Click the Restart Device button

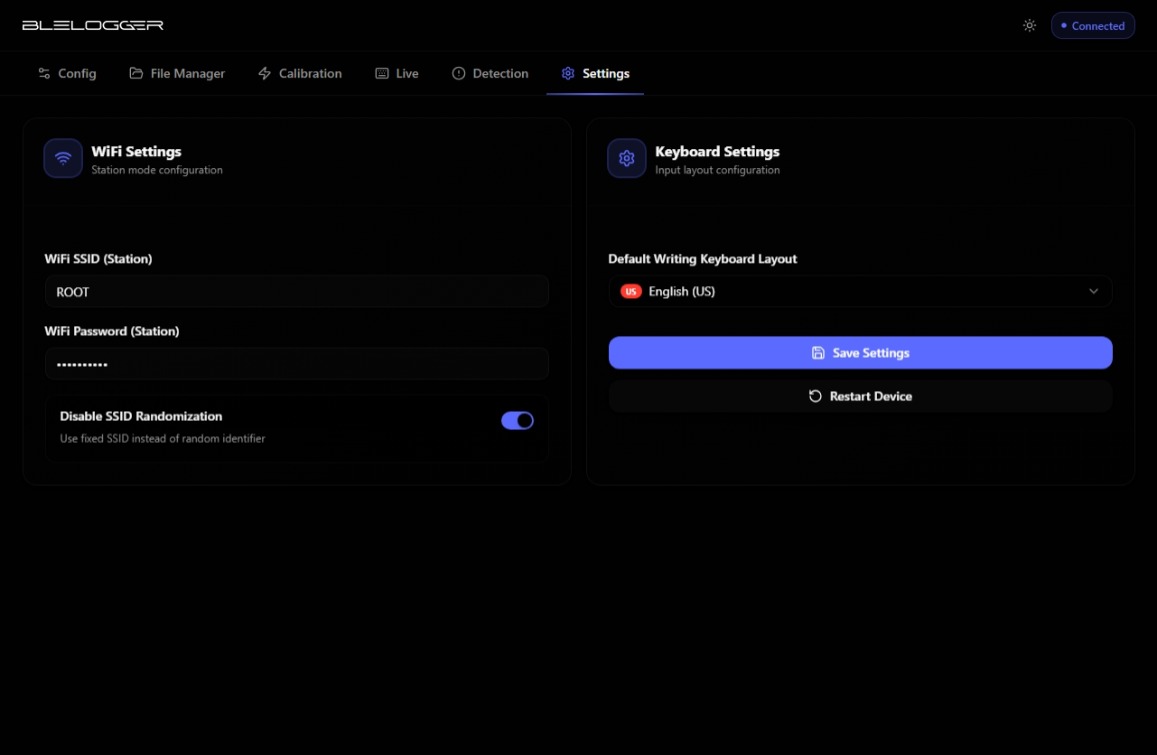[x=860, y=397]
